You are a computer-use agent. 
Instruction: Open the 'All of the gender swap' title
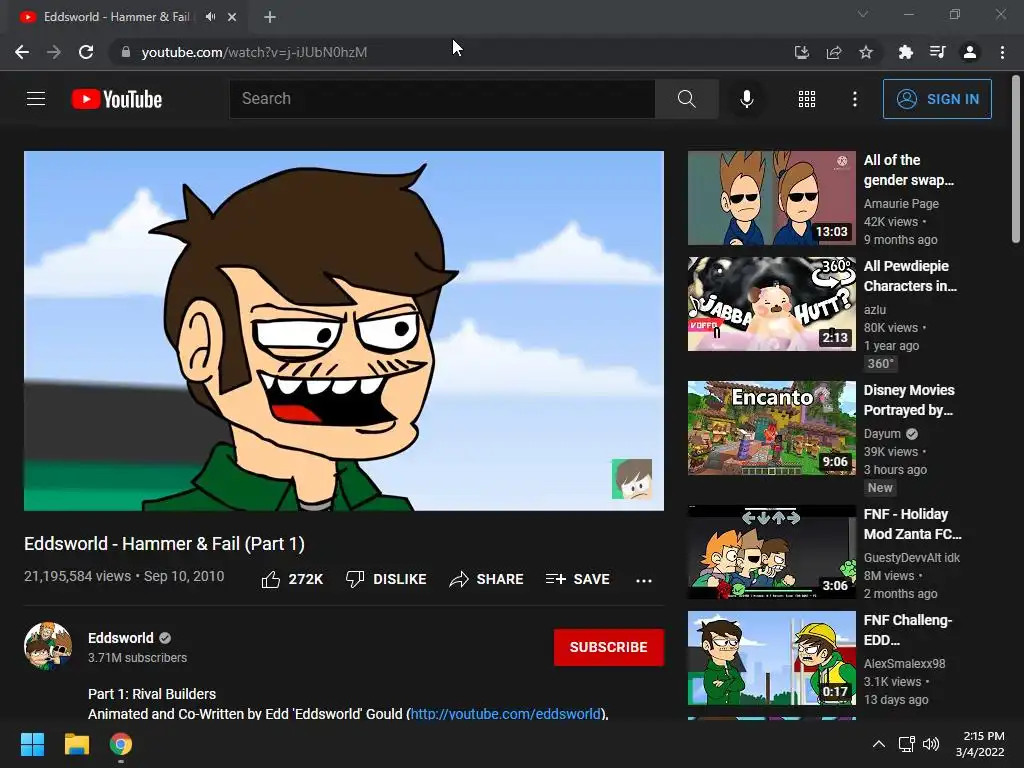click(908, 170)
